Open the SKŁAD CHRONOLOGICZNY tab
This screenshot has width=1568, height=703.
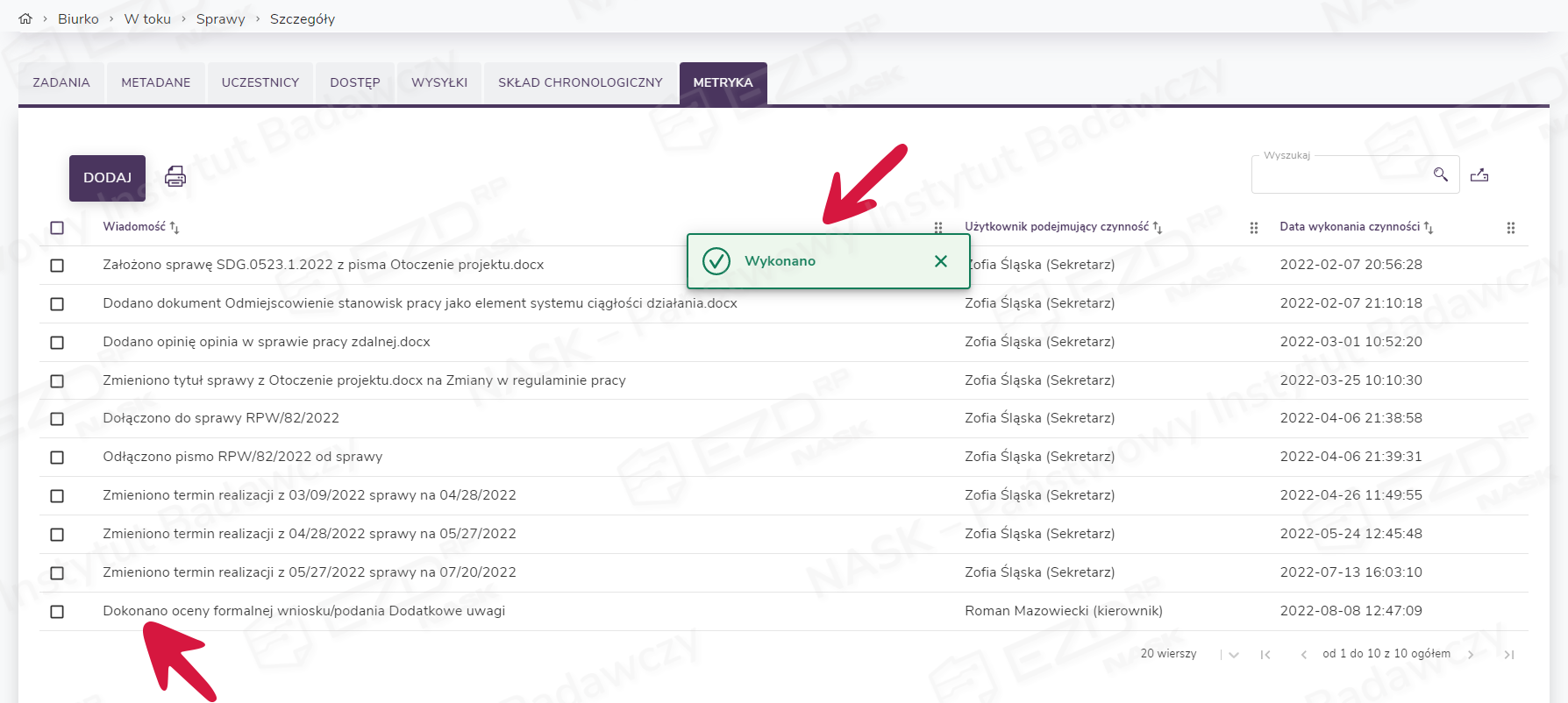click(x=580, y=82)
